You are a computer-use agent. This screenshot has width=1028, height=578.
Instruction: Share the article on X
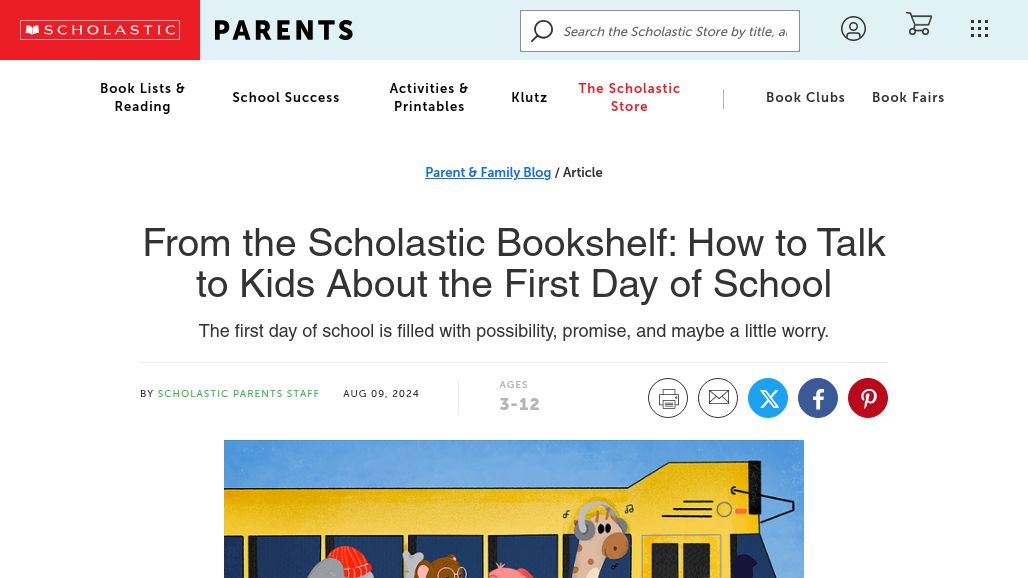768,398
